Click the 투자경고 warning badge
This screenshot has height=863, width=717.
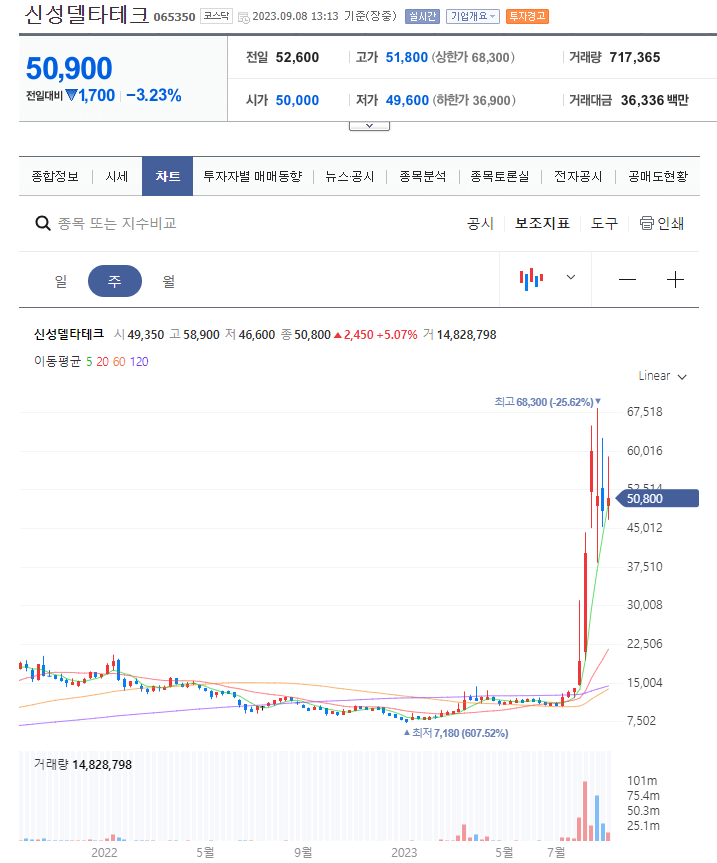coord(527,16)
